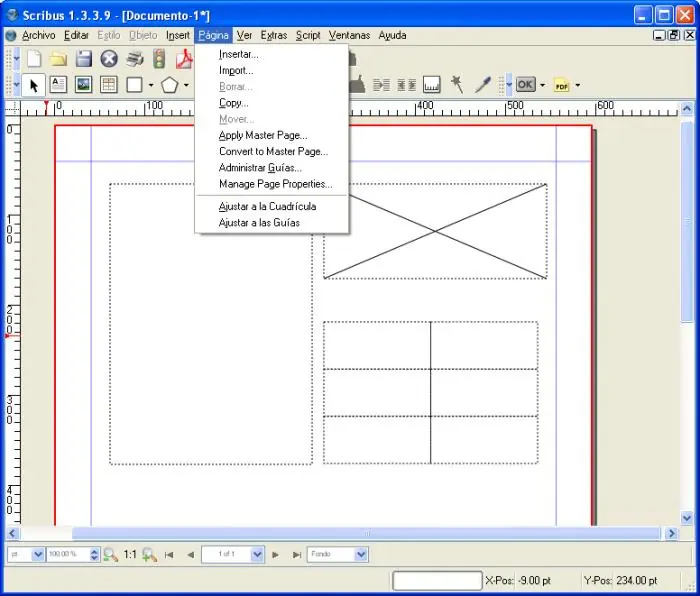Select Administrar Guías... menu entry

[x=271, y=168]
